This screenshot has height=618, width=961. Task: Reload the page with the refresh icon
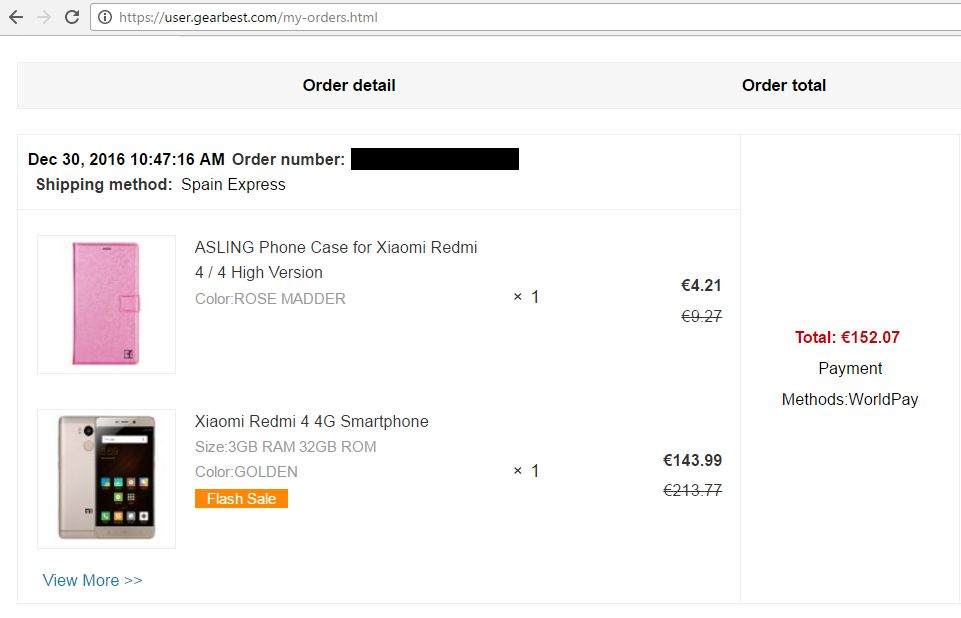[x=72, y=17]
